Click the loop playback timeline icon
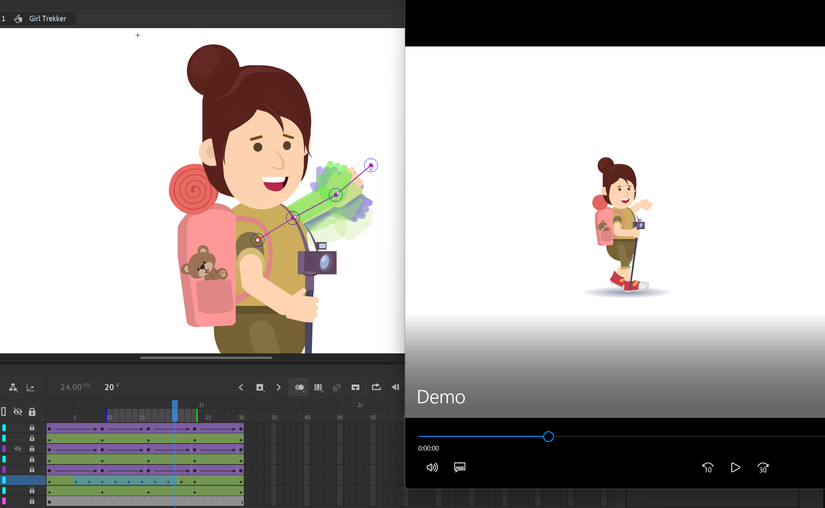Image resolution: width=825 pixels, height=508 pixels. (376, 388)
